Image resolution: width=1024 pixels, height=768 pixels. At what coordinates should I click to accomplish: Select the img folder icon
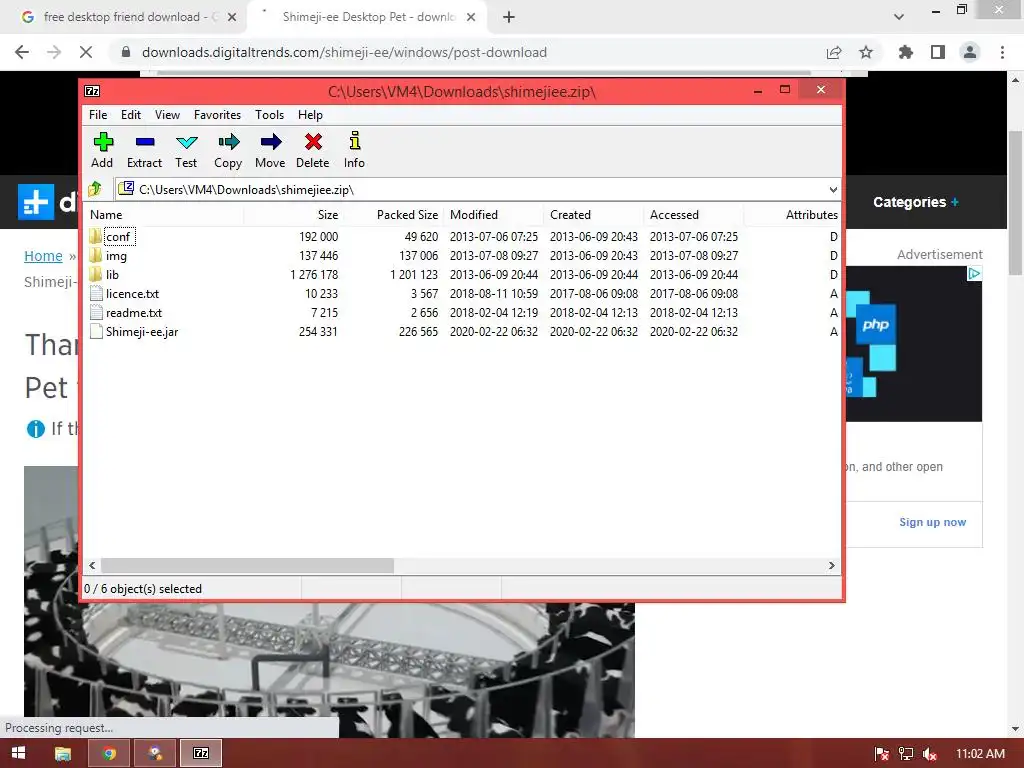[x=96, y=255]
